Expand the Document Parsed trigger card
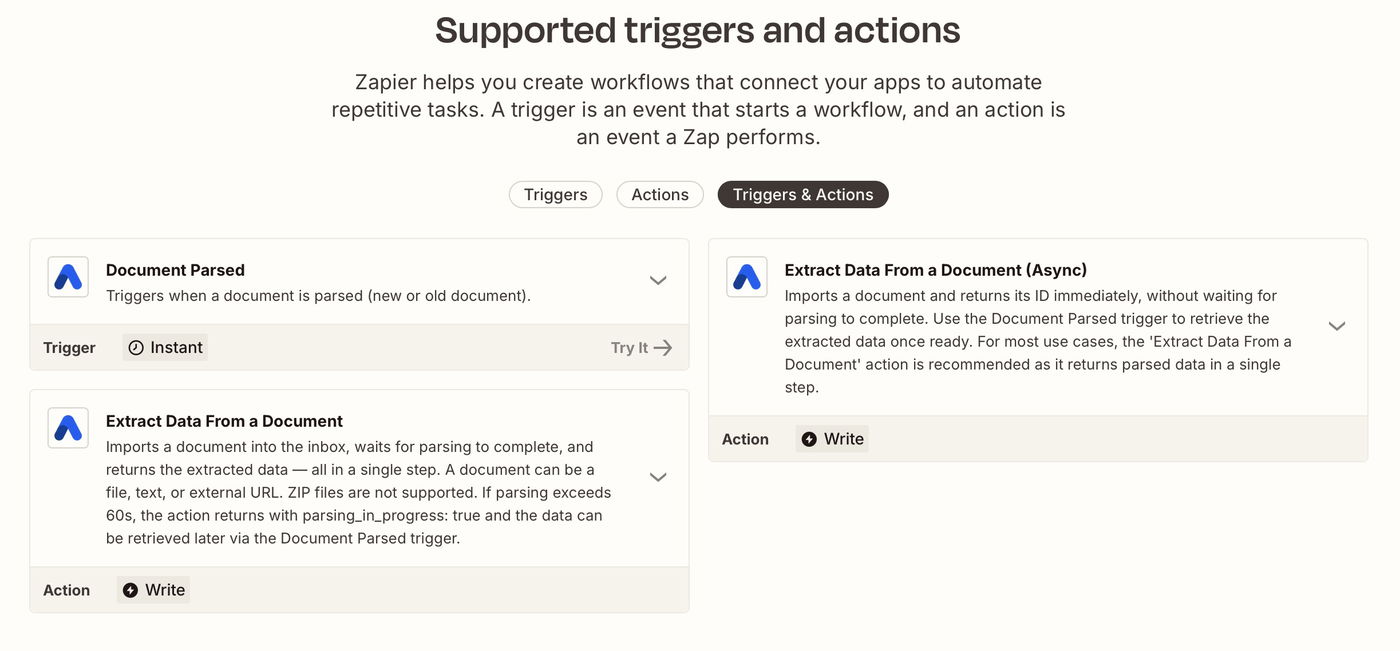 coord(658,281)
